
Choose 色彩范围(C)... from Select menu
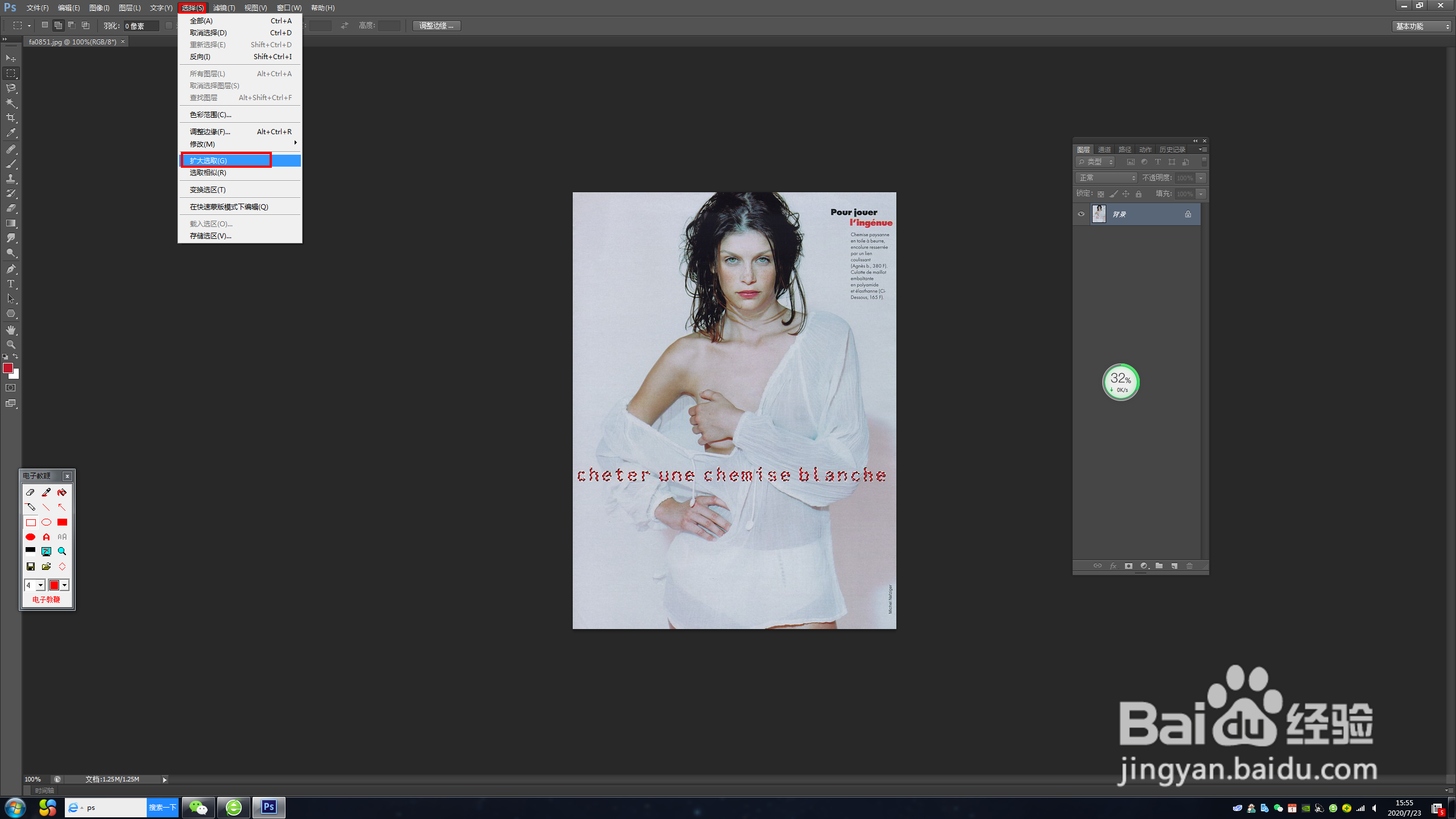click(x=210, y=114)
